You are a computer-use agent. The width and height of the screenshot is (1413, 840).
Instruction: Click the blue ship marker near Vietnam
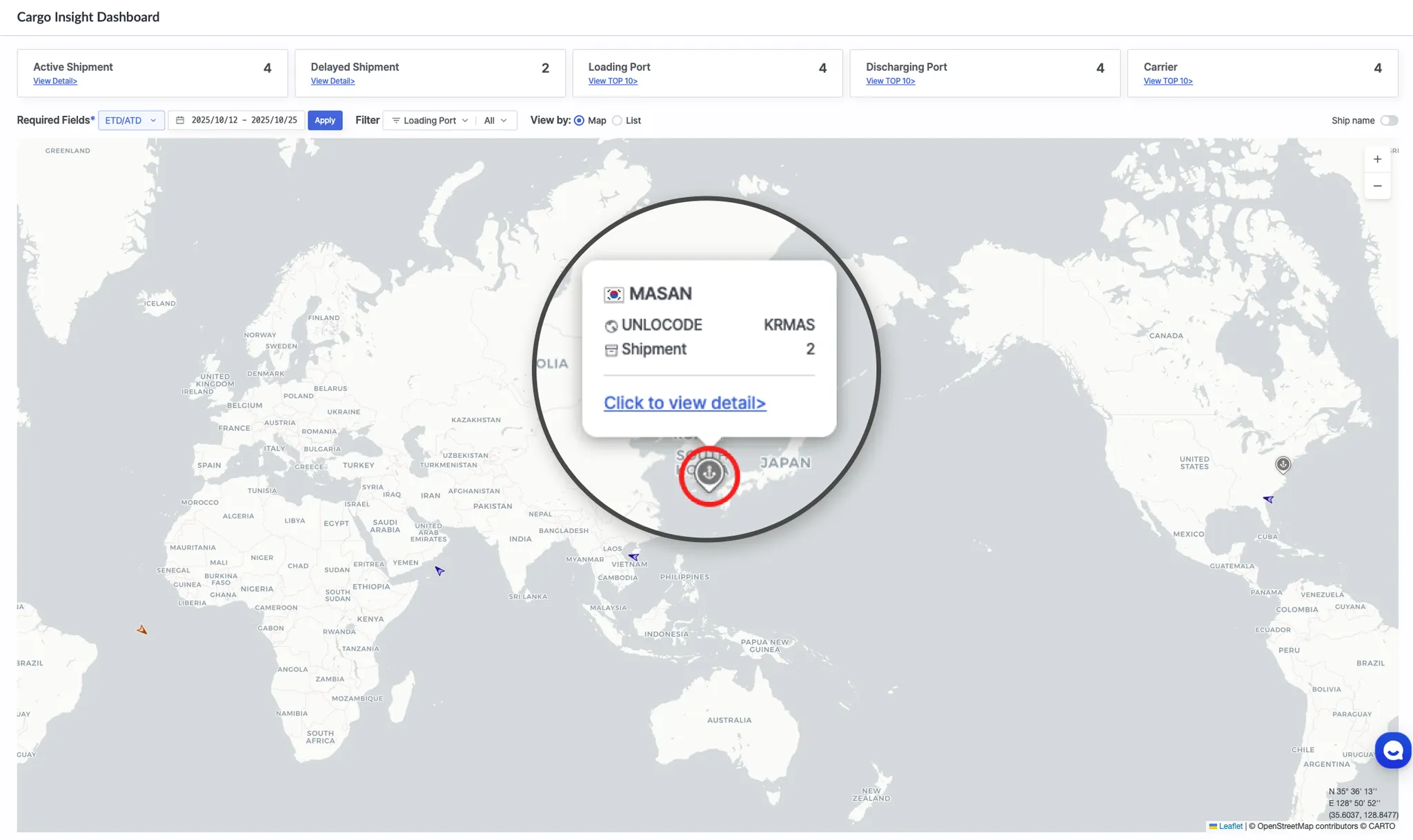coord(633,556)
